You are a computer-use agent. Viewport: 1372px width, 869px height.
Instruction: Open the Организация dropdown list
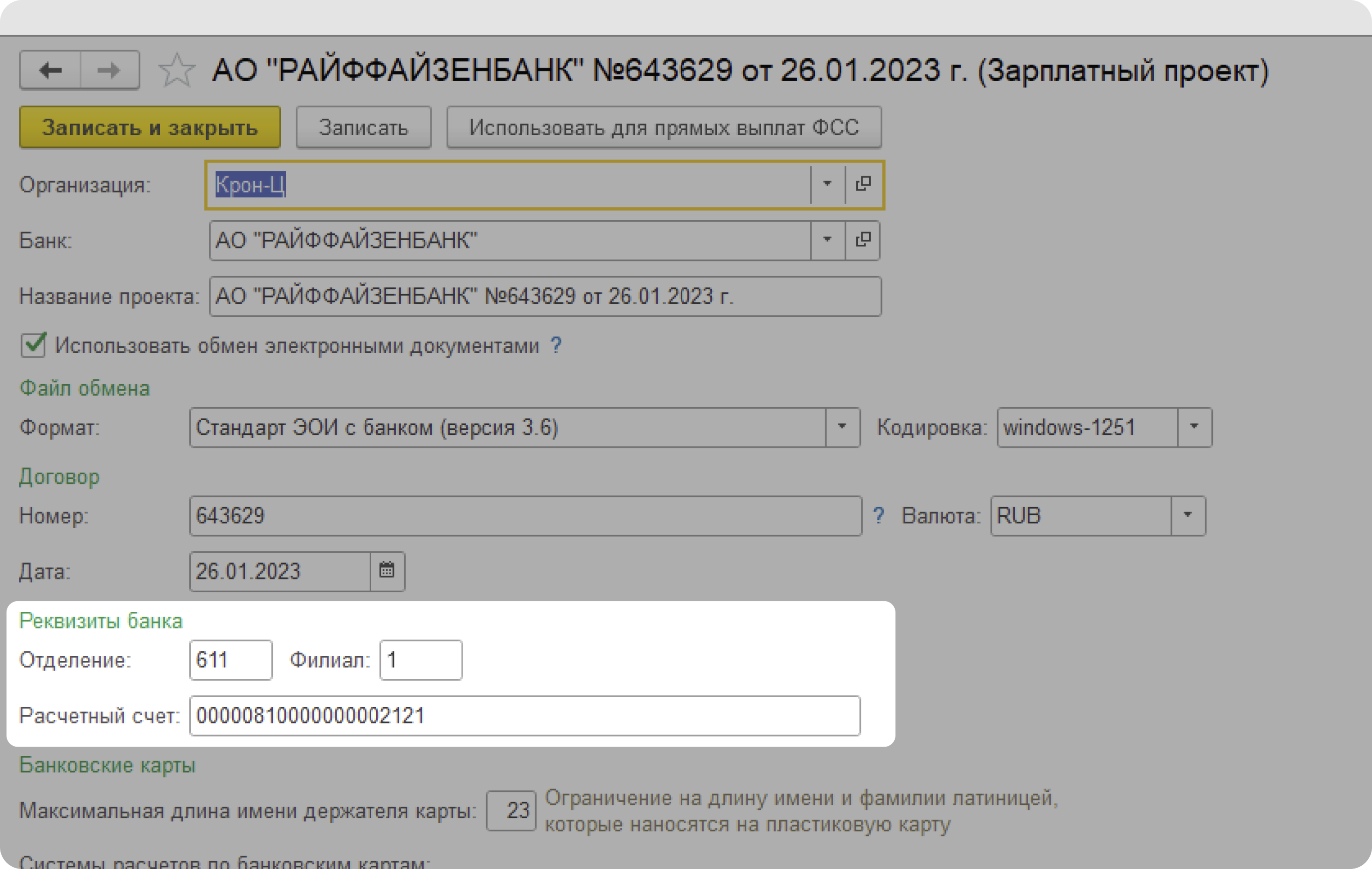(x=827, y=184)
